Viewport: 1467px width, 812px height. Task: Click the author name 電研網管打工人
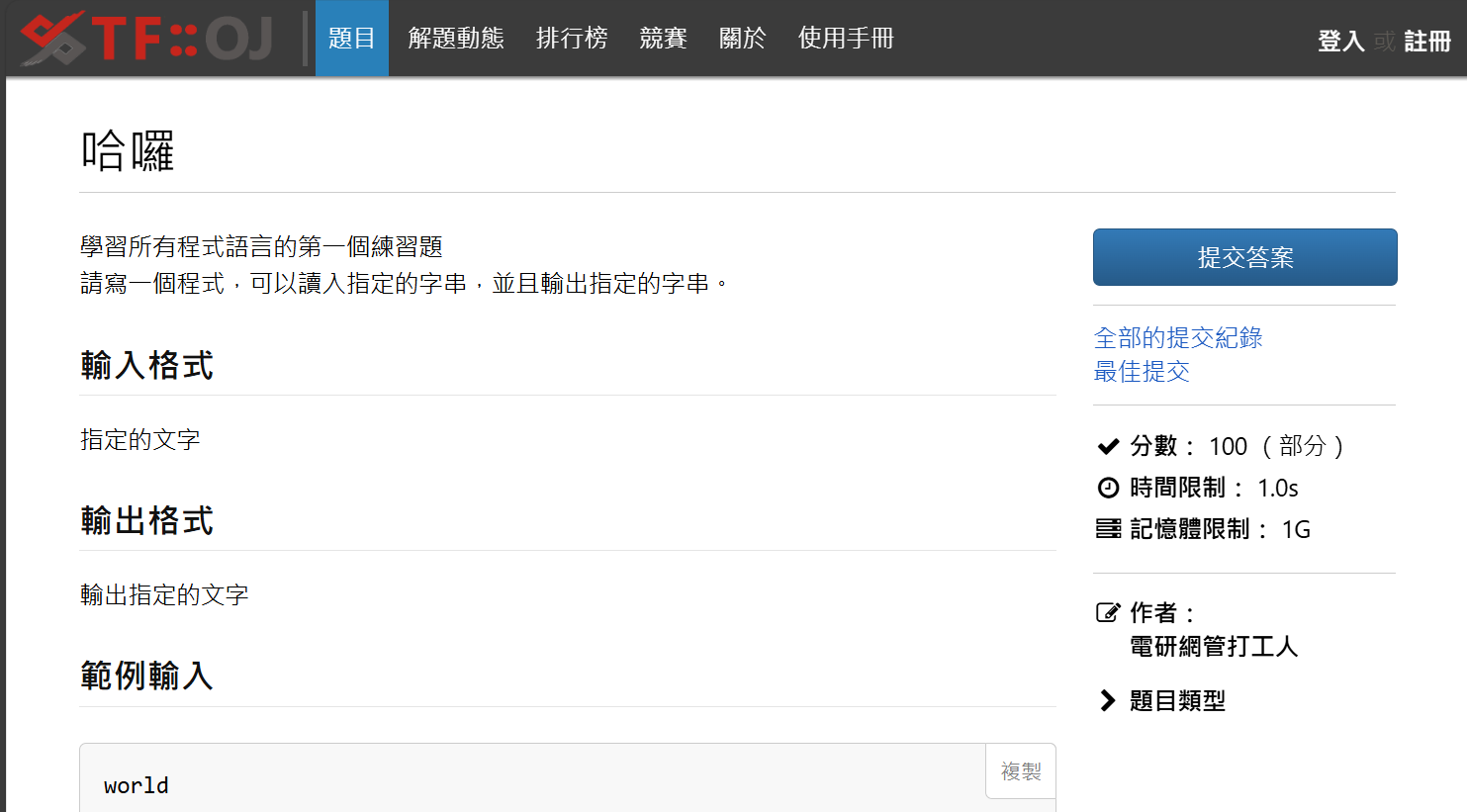click(x=1213, y=647)
